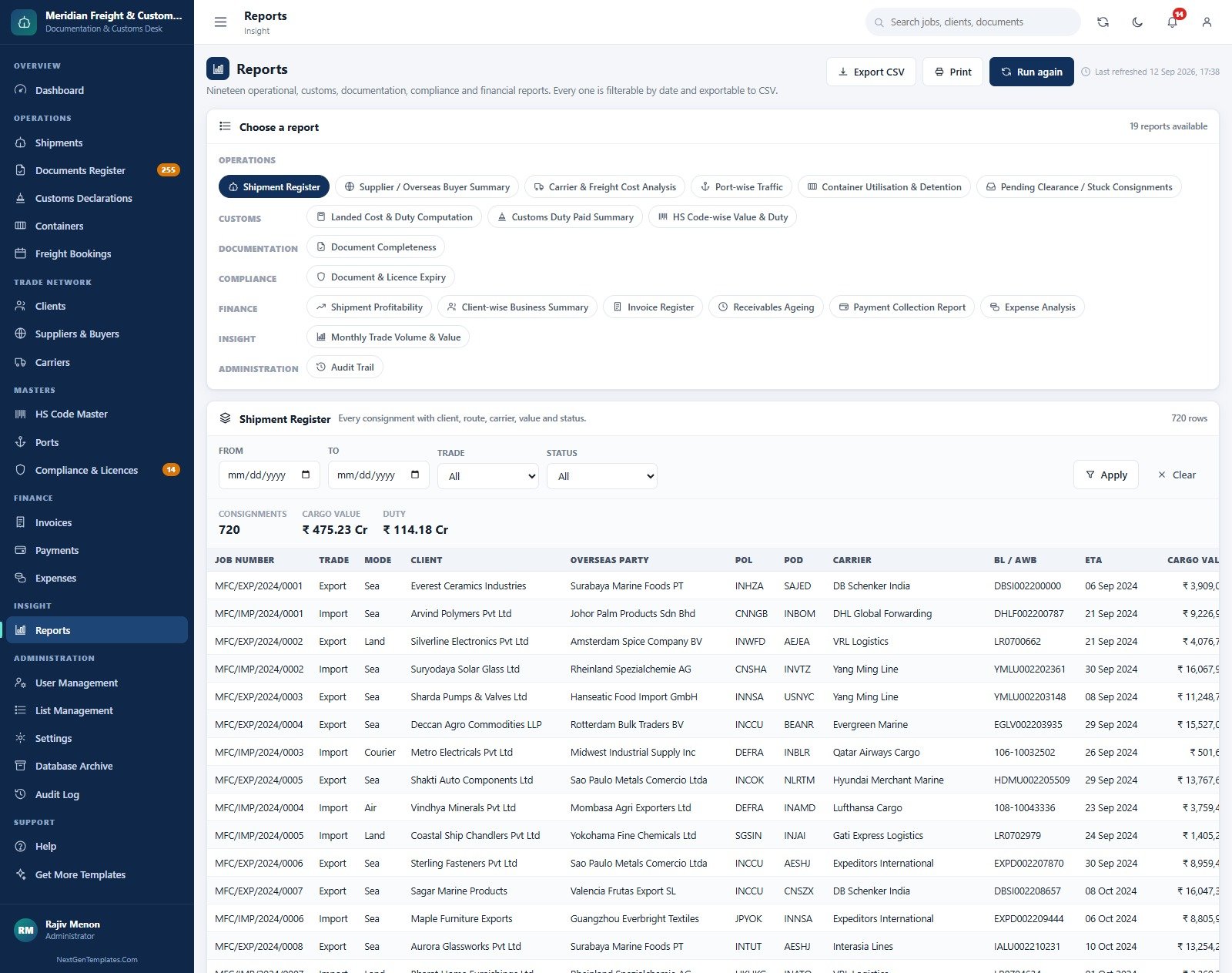Click Run again button
Screen dimensions: 1232x973
click(1031, 72)
